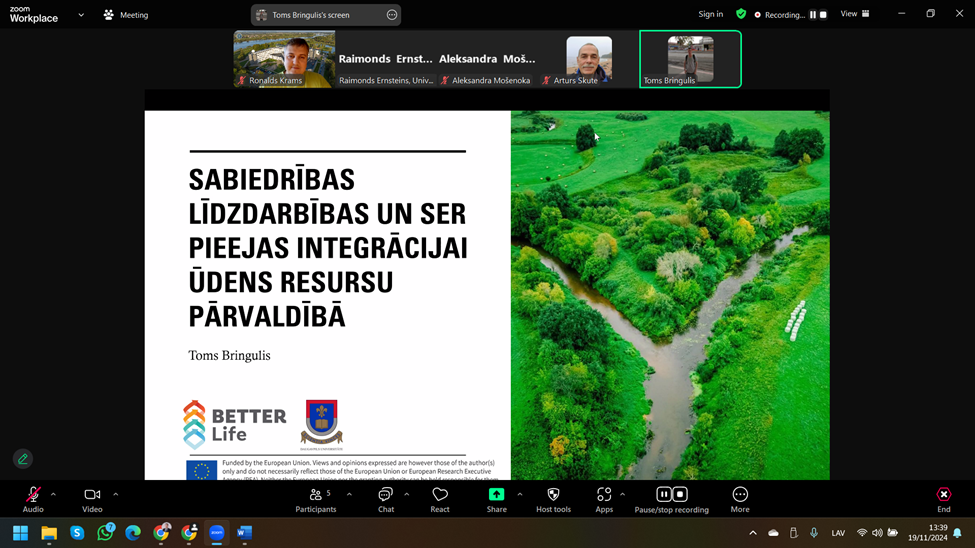Open the Windows Start menu
Screen dimensions: 975x548
pyautogui.click(x=21, y=533)
